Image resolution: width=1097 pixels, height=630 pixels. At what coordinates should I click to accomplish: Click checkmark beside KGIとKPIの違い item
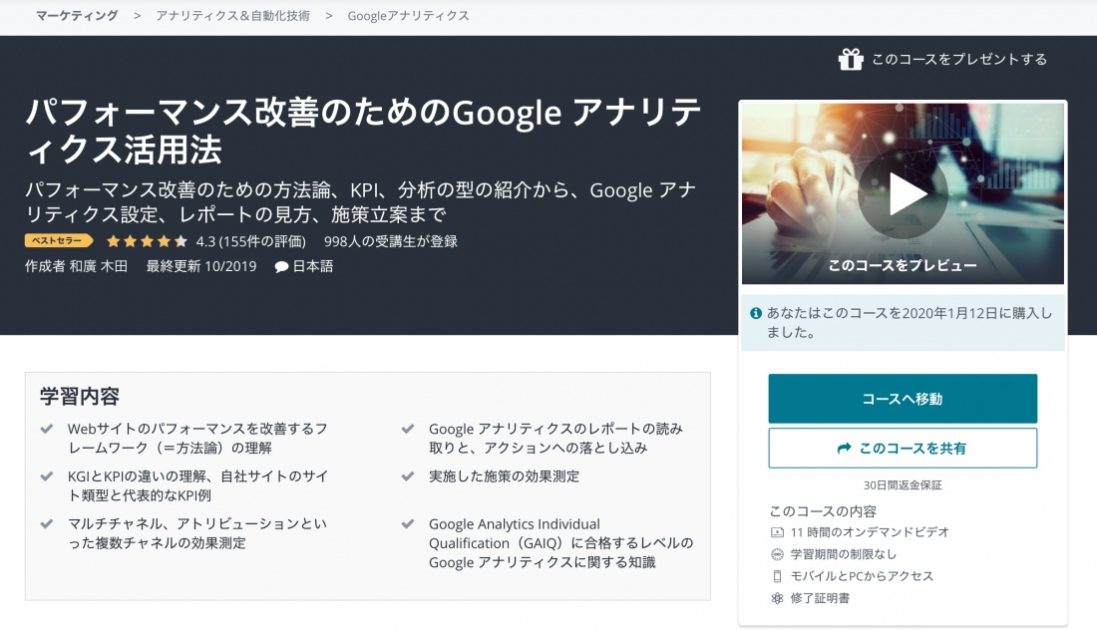coord(47,477)
